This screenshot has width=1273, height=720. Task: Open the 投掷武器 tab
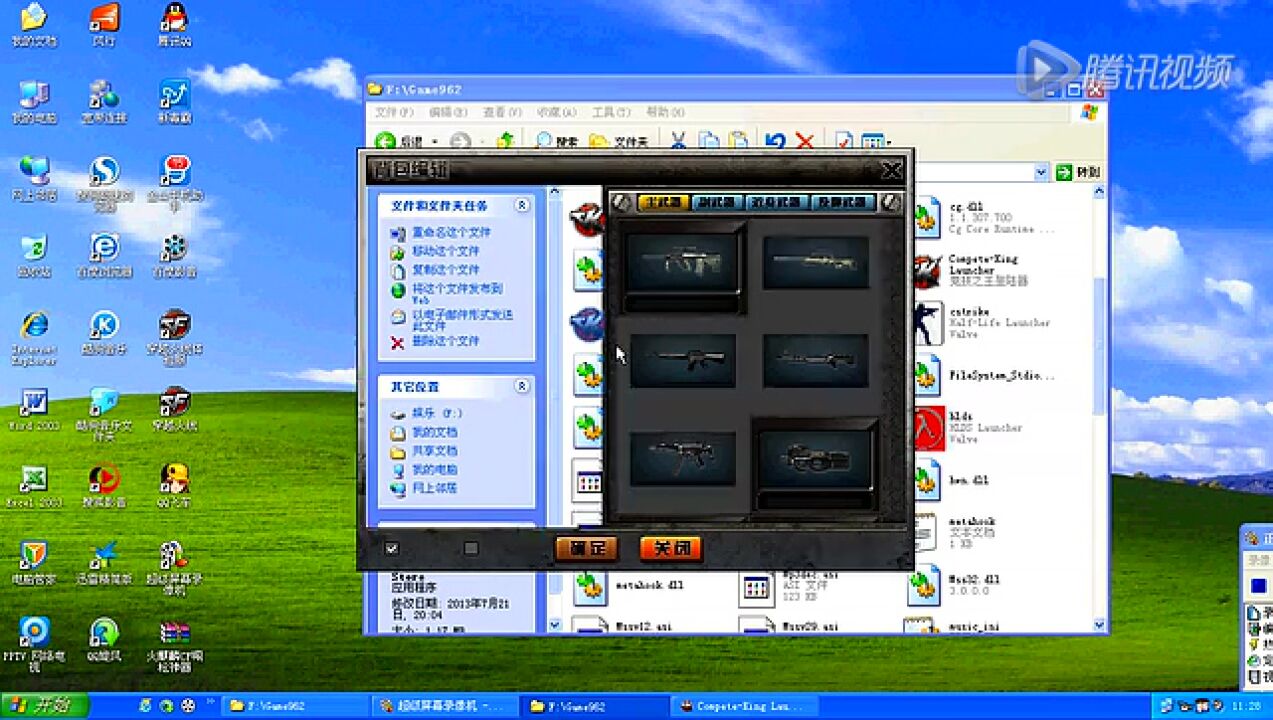pos(843,202)
